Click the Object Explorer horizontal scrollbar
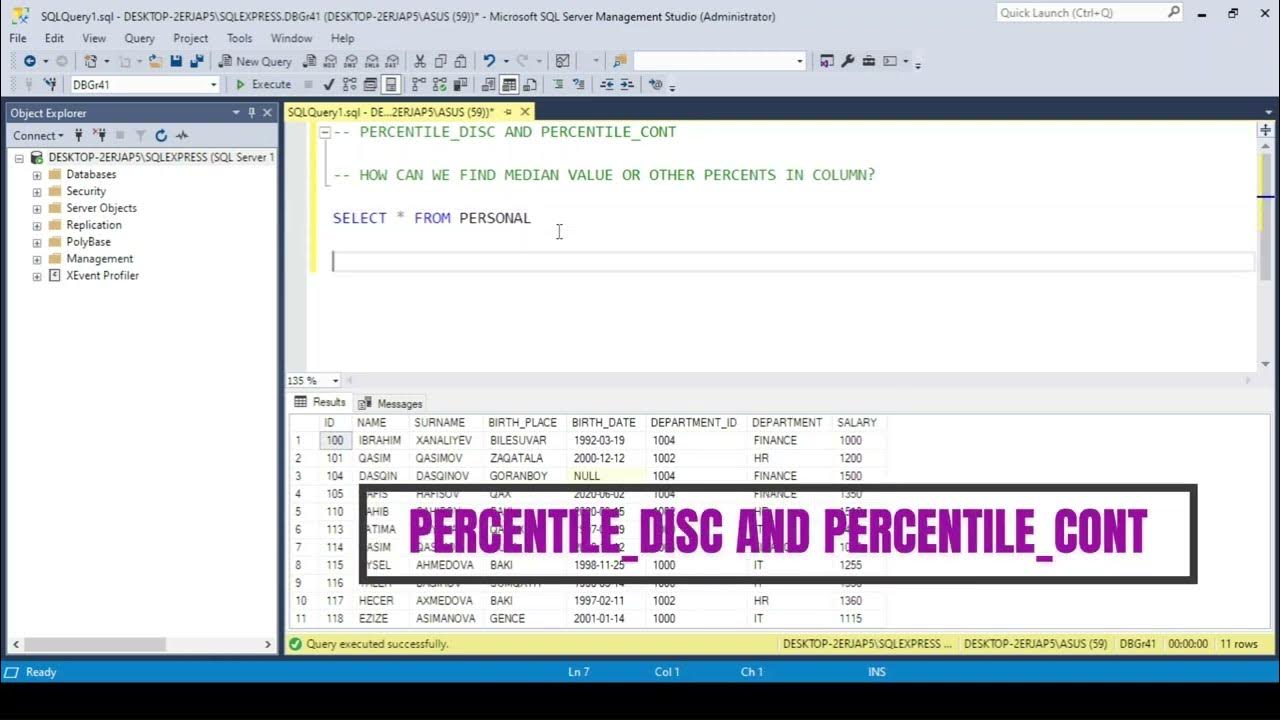This screenshot has height=720, width=1280. 140,645
